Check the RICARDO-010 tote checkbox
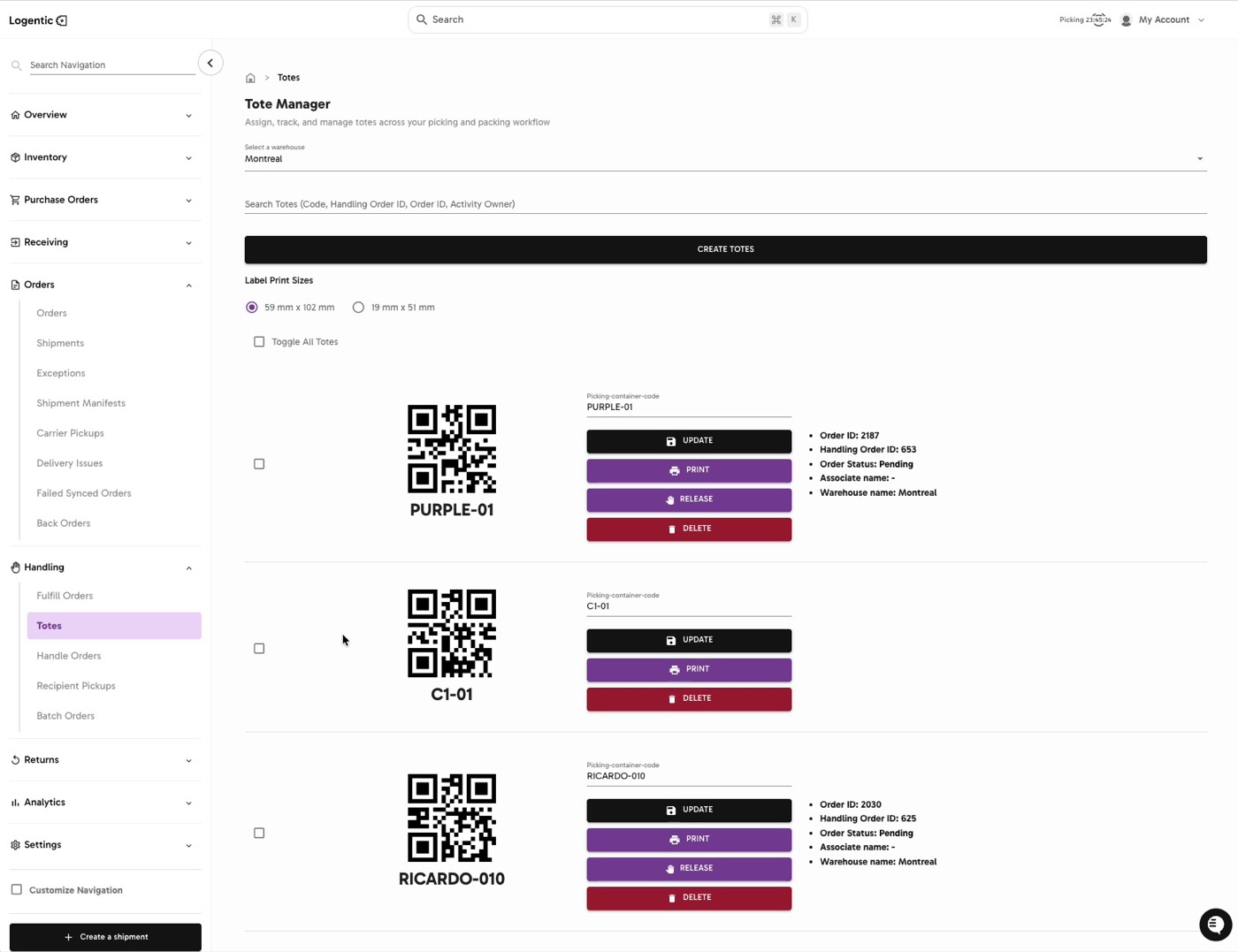Screen dimensions: 1238x952 (x=259, y=834)
